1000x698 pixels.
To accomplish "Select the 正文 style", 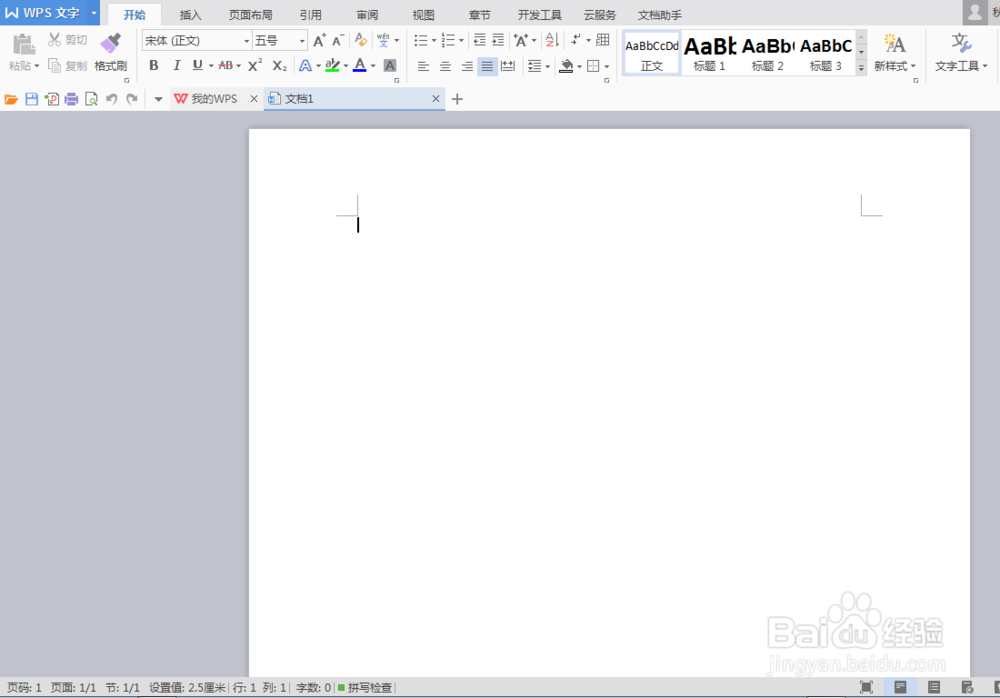I will (652, 54).
